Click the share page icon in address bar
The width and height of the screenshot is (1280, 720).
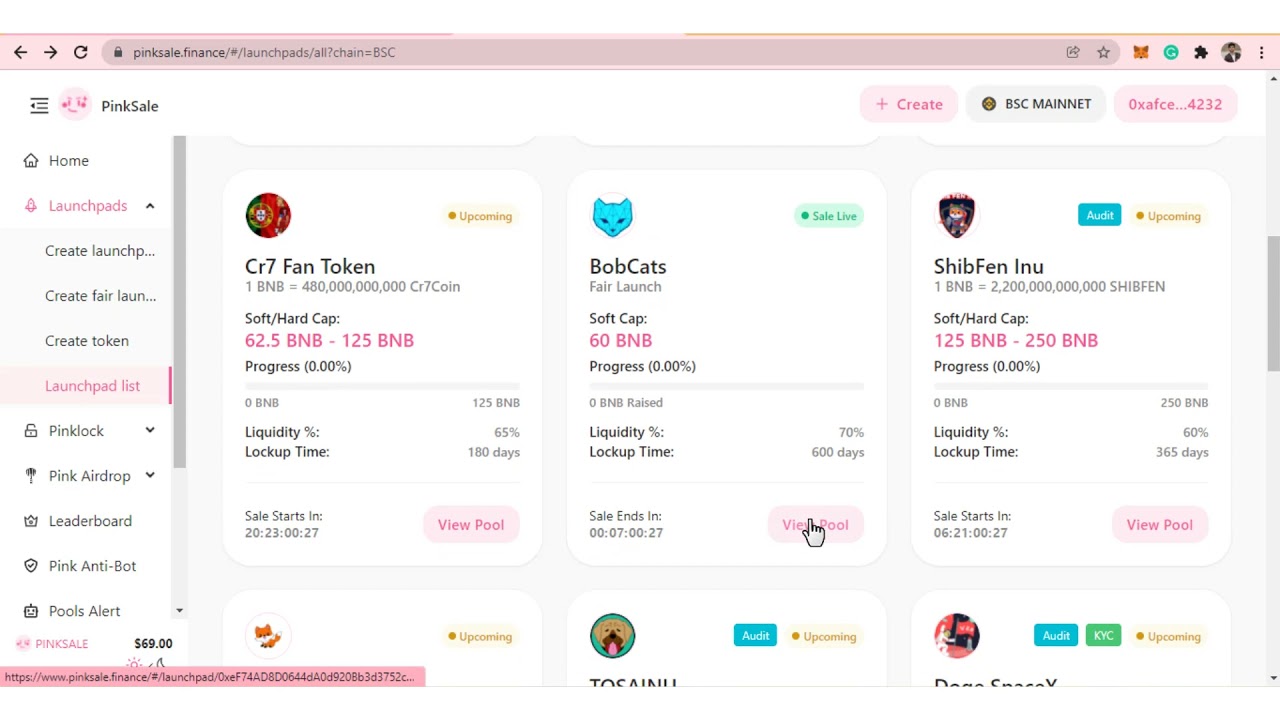click(1073, 52)
